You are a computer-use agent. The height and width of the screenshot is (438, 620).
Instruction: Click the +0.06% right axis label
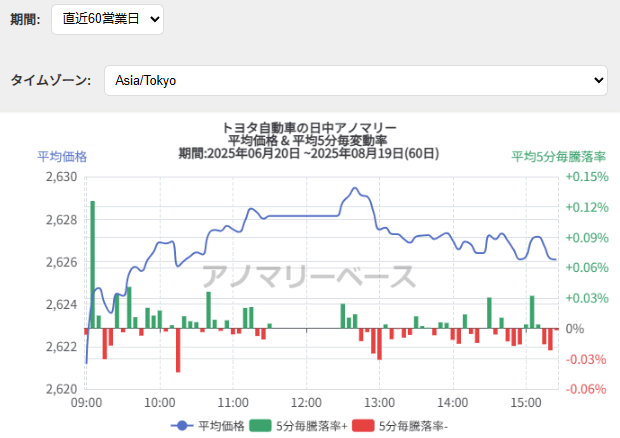pos(587,268)
